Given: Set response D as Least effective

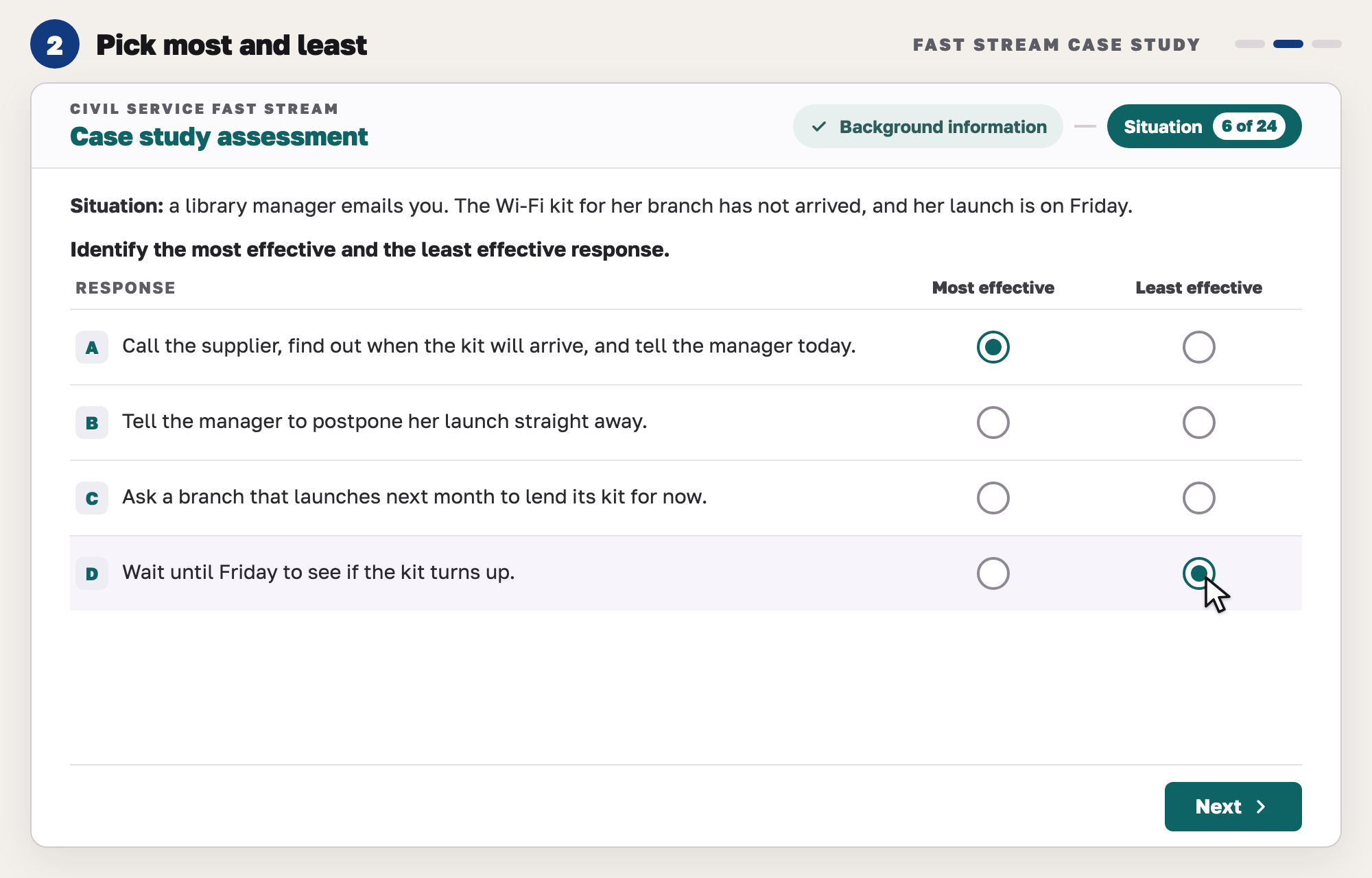Looking at the screenshot, I should click(1198, 573).
